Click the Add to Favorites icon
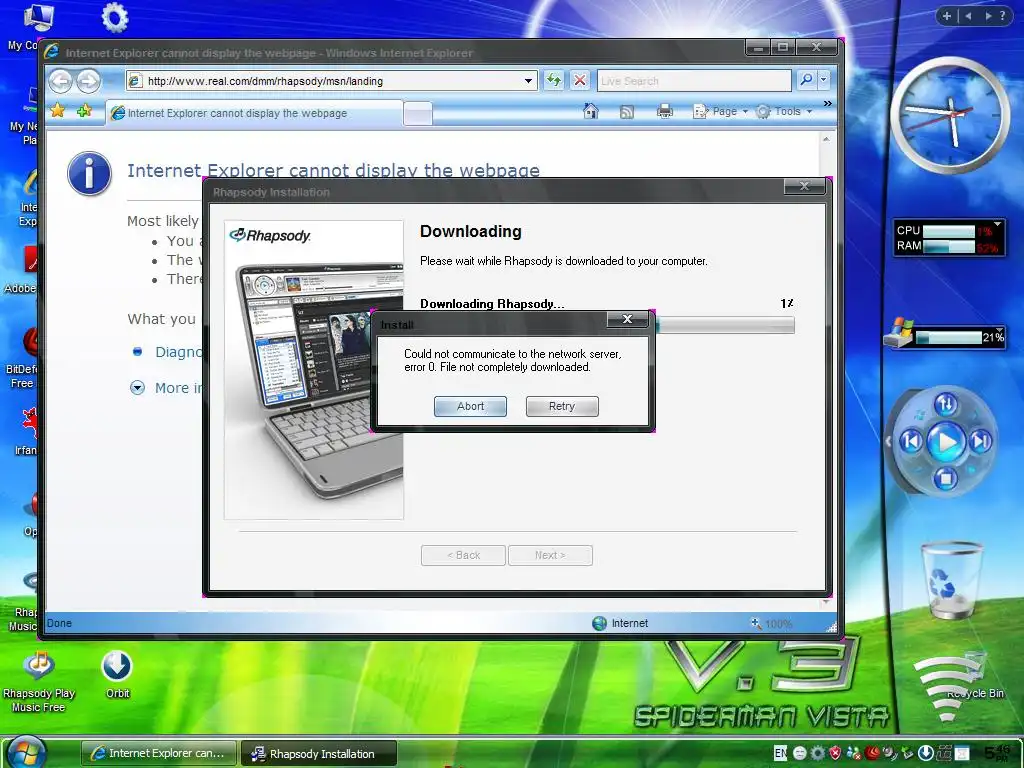 84,111
